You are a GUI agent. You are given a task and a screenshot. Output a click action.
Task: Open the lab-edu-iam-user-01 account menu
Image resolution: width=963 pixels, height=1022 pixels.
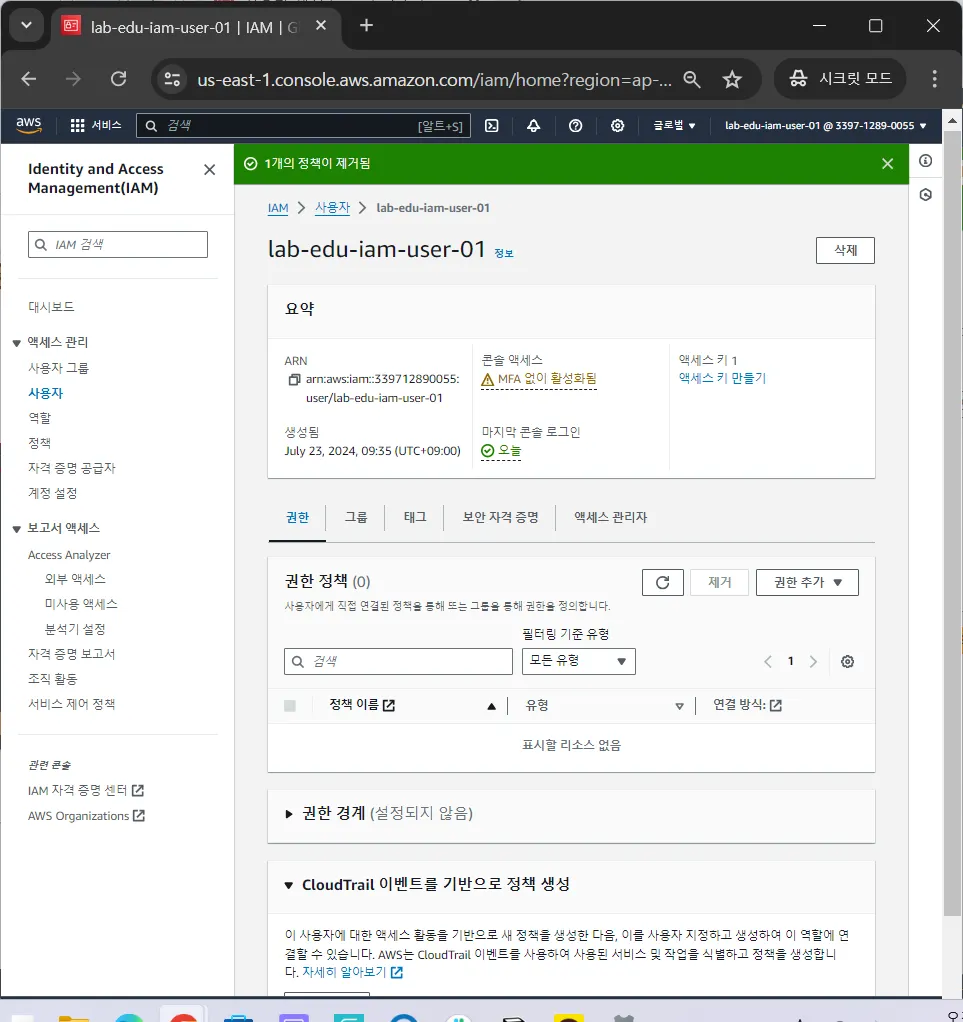[825, 125]
